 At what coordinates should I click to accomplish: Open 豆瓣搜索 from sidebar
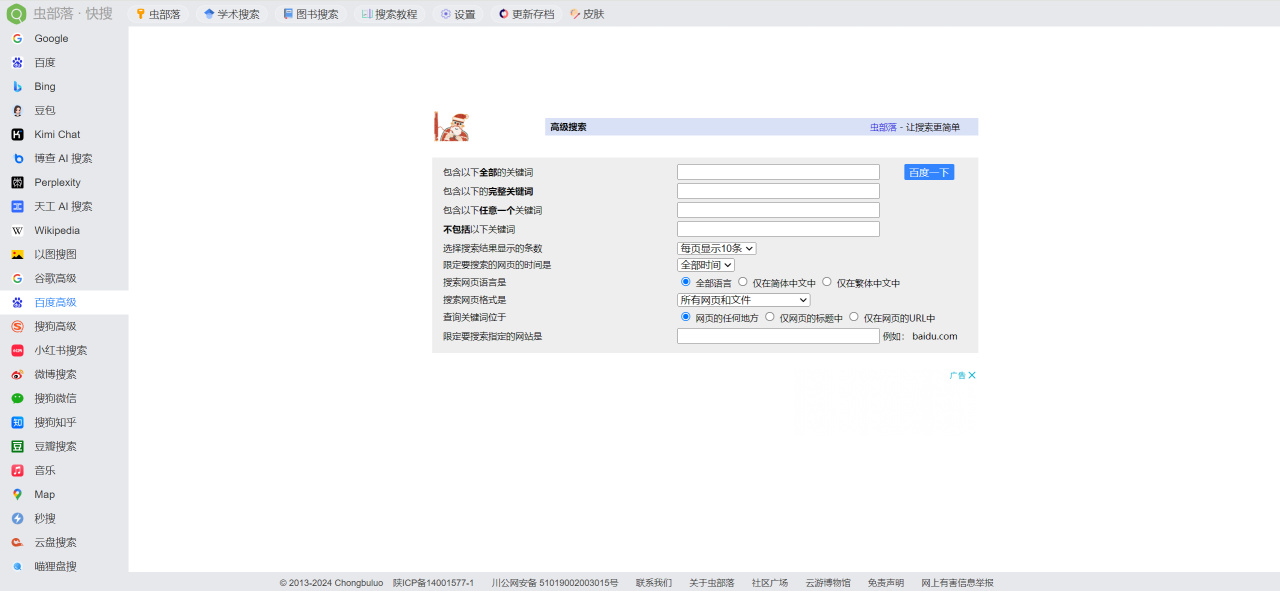pyautogui.click(x=64, y=446)
